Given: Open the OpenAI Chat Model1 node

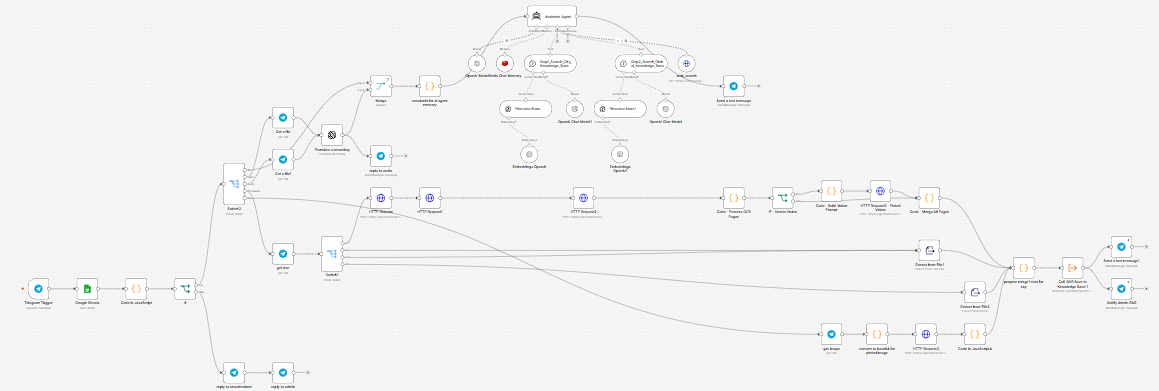Looking at the screenshot, I should tap(574, 109).
